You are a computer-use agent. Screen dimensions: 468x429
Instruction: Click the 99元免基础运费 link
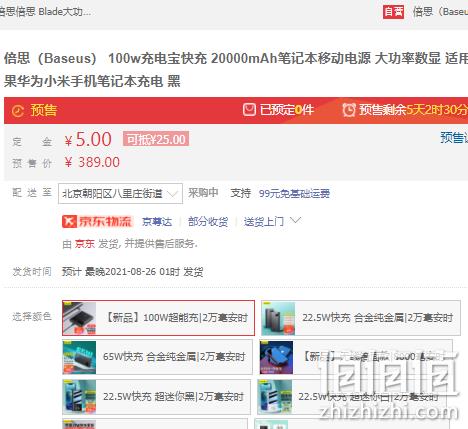pos(294,194)
